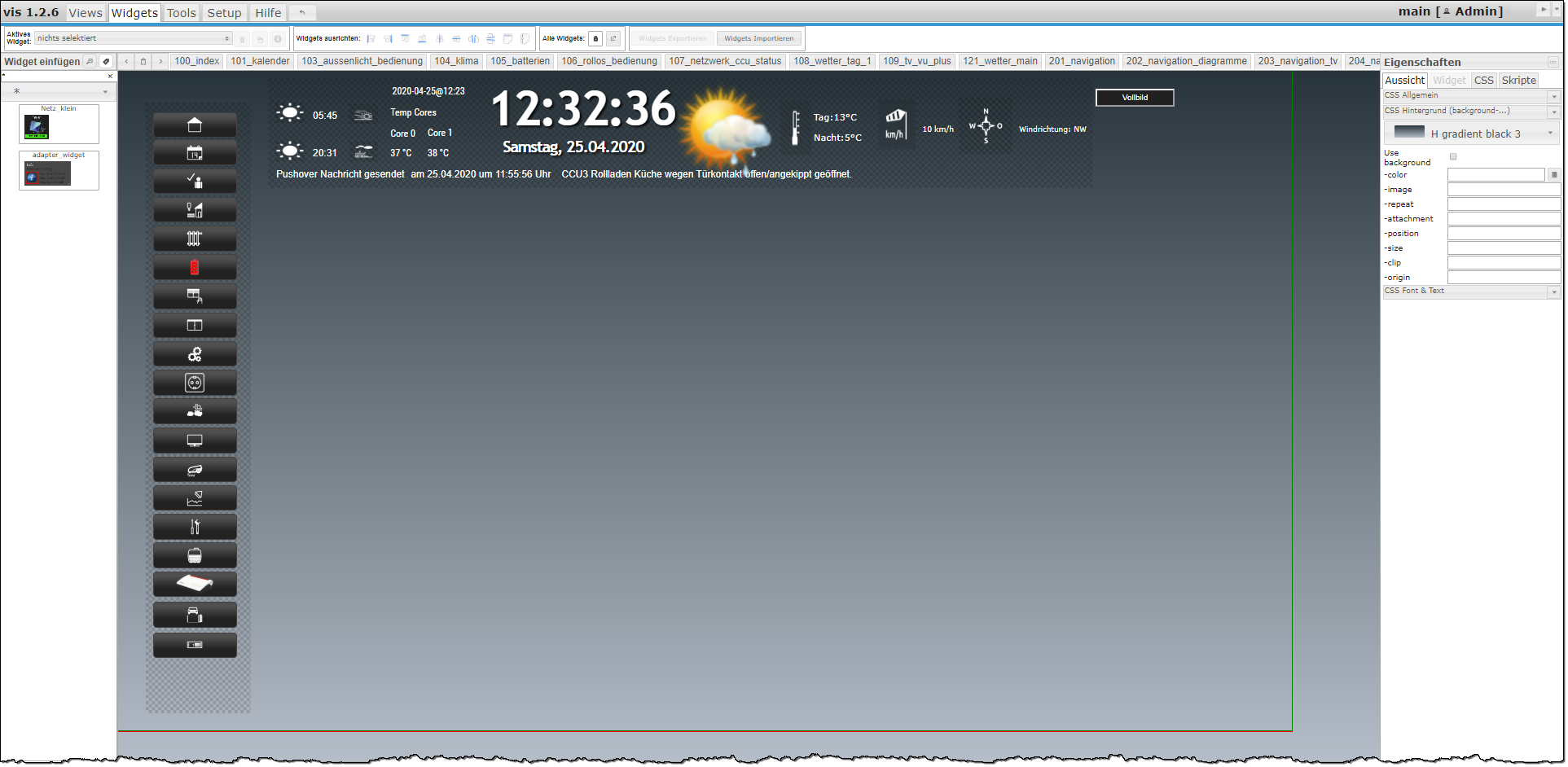The height and width of the screenshot is (767, 1568).
Task: Open the Views menu
Action: pos(86,13)
